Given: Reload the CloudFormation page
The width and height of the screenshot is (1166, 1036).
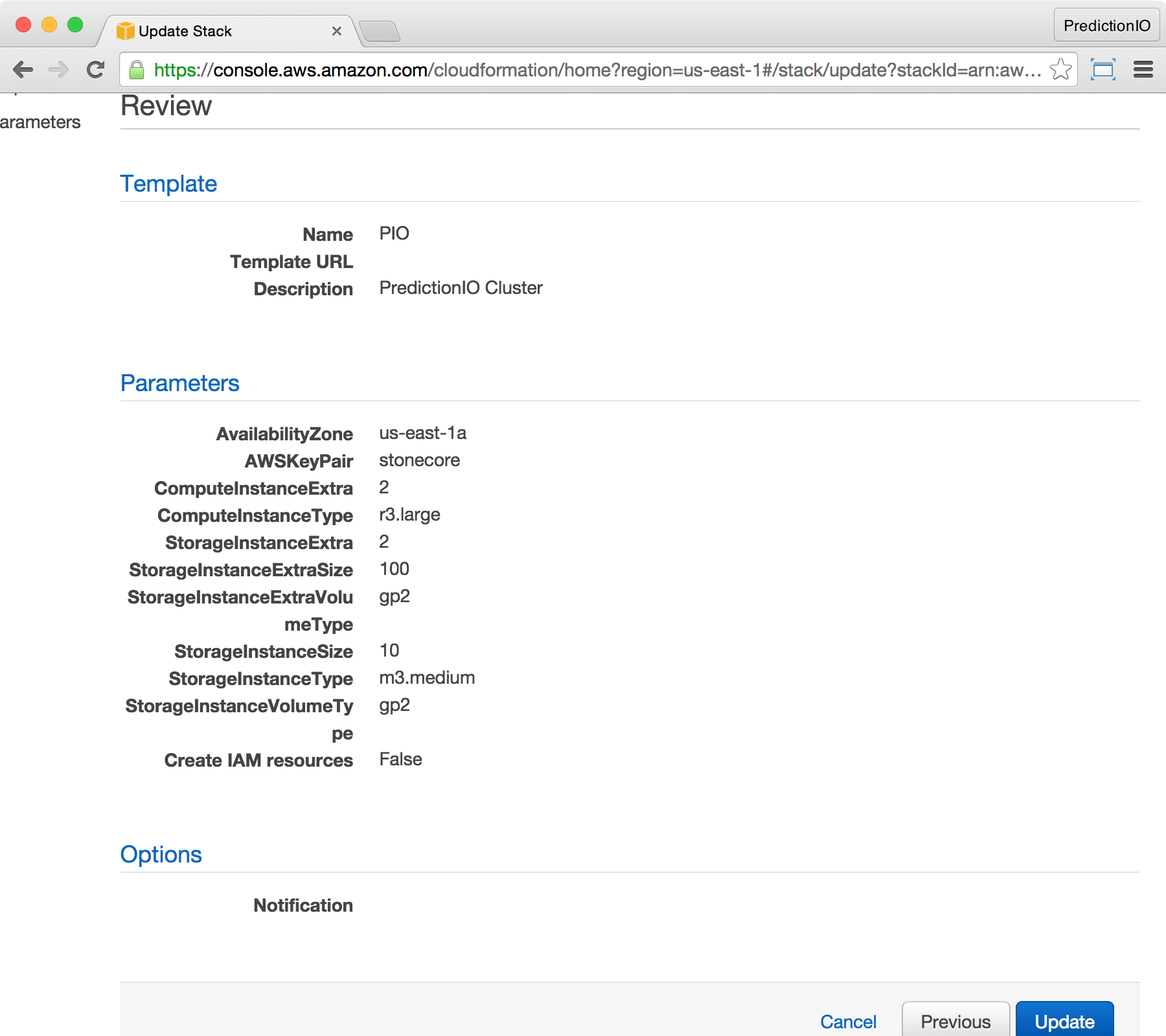Looking at the screenshot, I should click(x=96, y=70).
